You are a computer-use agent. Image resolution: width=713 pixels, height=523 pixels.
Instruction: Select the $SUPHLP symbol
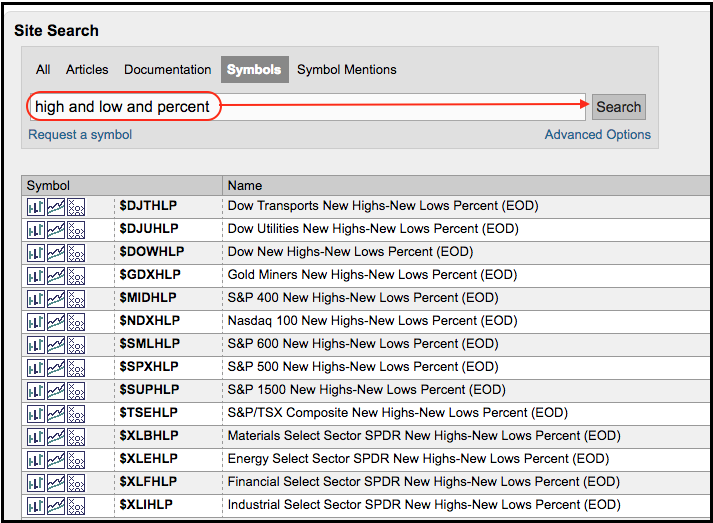coord(149,390)
